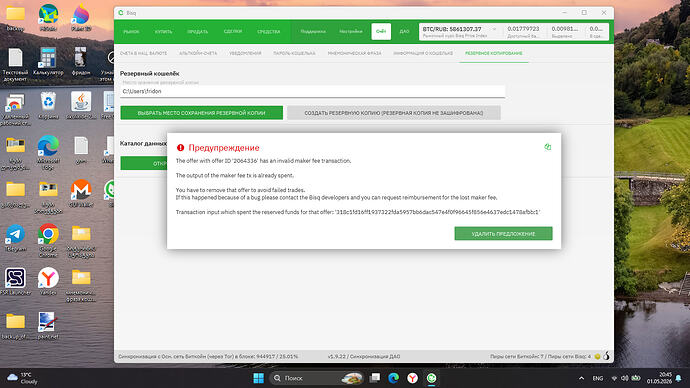Open the Yandex browser desktop shortcut
This screenshot has height=388, width=690.
click(x=48, y=282)
